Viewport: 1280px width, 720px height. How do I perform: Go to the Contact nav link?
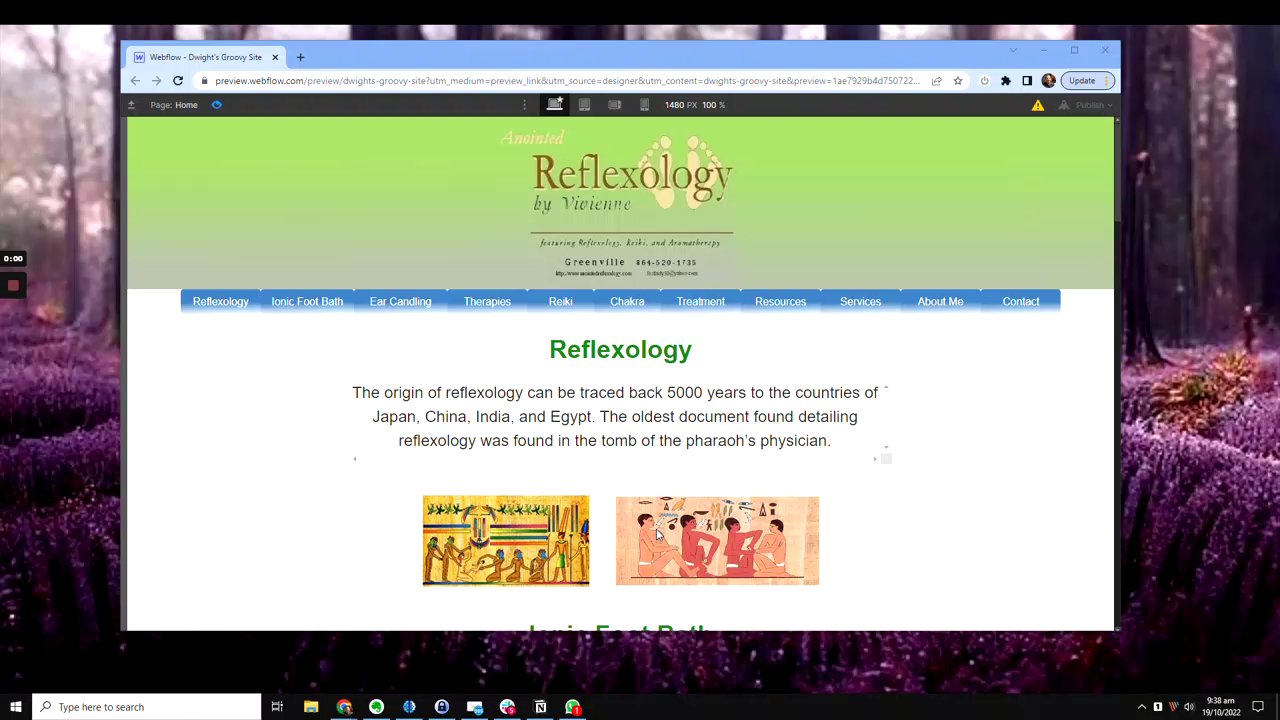(1021, 301)
